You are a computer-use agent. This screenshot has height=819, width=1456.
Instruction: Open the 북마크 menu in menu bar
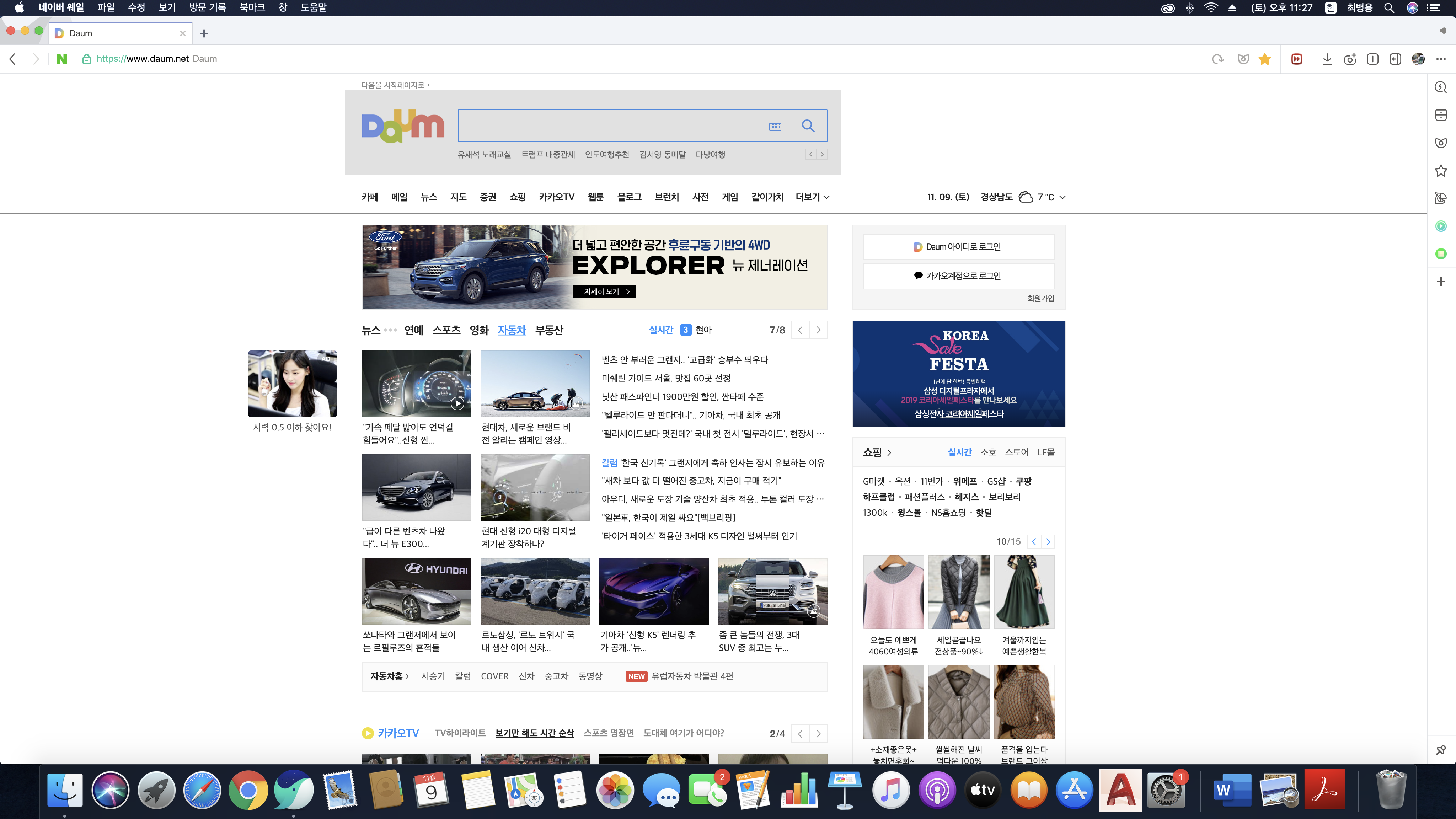click(x=252, y=7)
